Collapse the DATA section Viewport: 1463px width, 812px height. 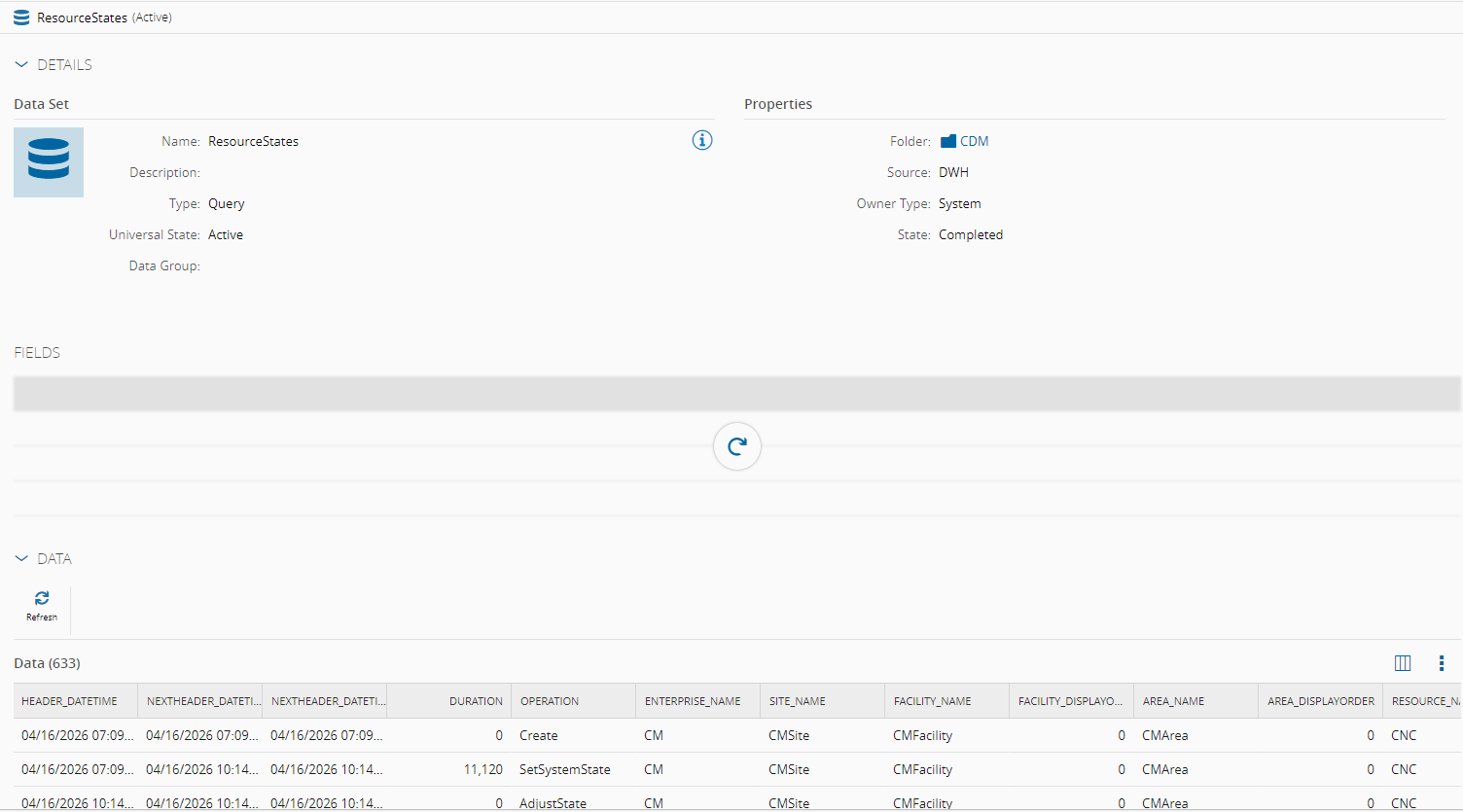(22, 559)
